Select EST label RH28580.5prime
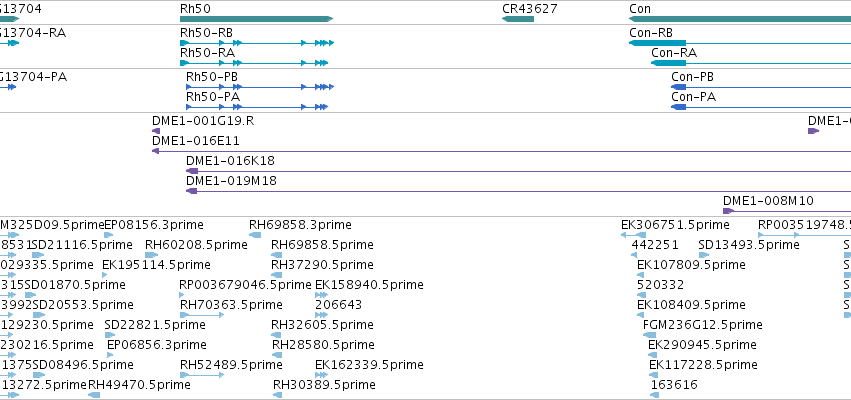Image resolution: width=851 pixels, height=400 pixels. click(324, 345)
